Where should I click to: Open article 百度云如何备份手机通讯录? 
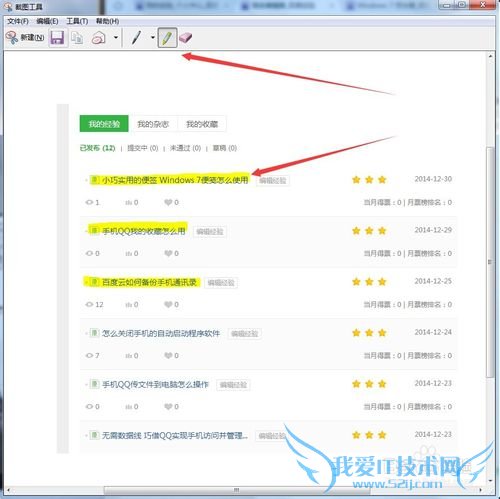149,282
